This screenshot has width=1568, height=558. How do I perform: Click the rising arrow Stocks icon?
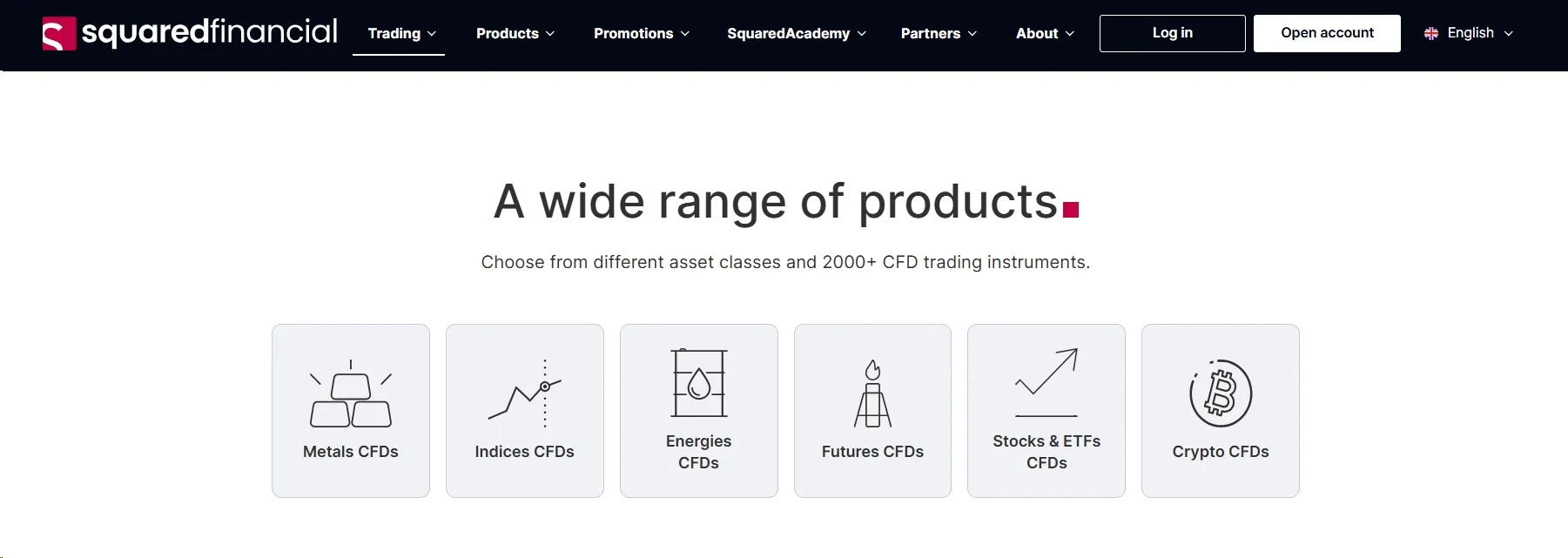1046,383
